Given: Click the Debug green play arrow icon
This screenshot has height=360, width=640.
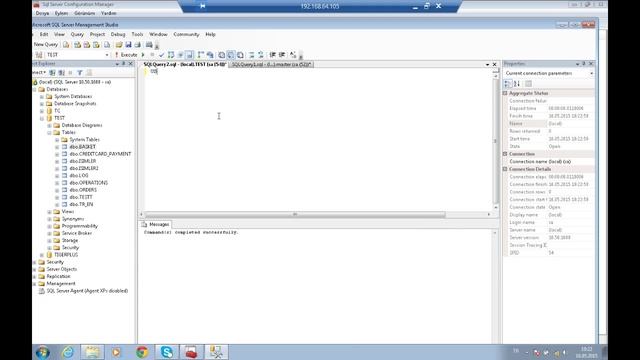Looking at the screenshot, I should 143,55.
